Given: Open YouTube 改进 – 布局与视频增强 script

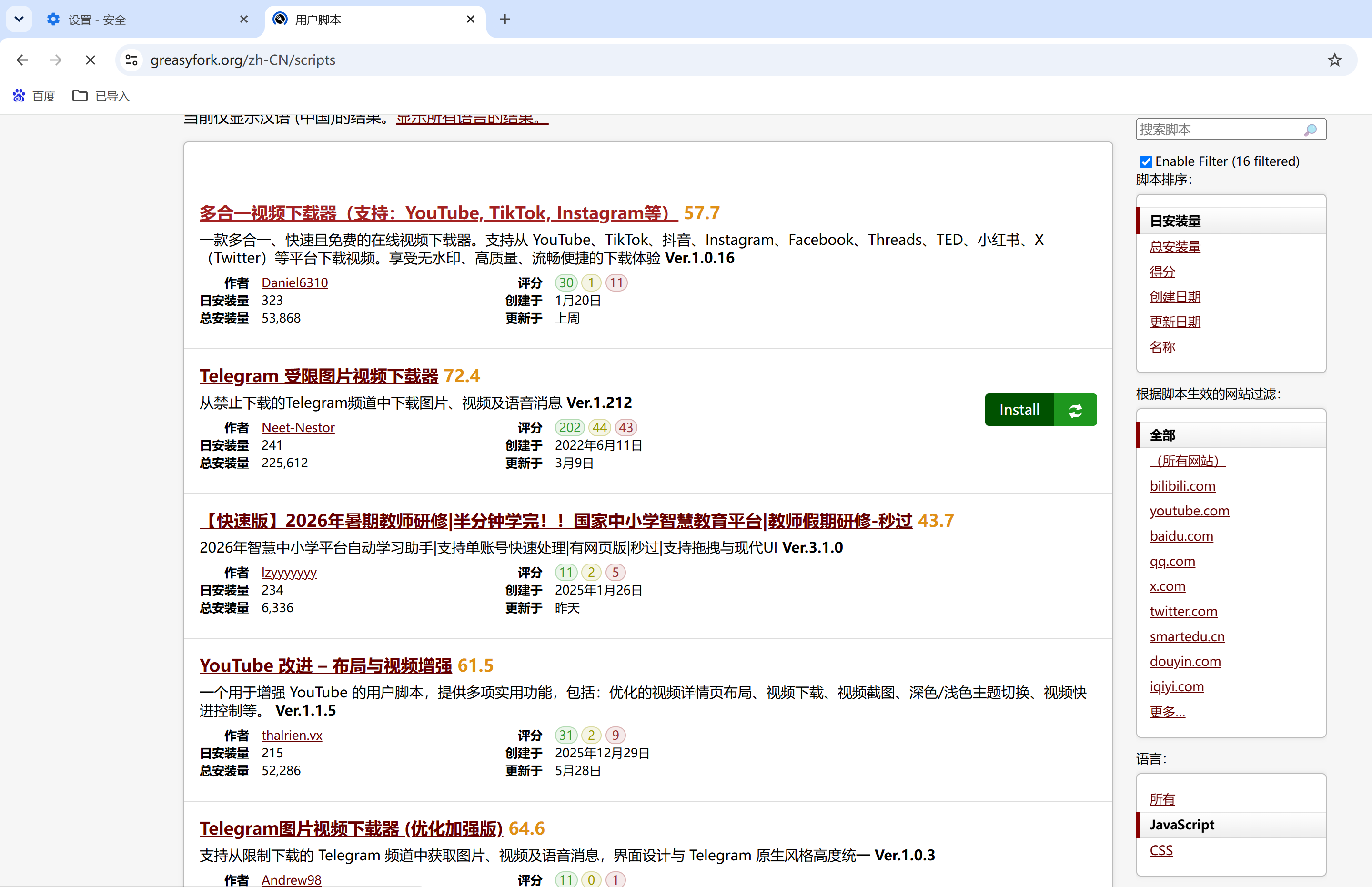Looking at the screenshot, I should pyautogui.click(x=325, y=666).
